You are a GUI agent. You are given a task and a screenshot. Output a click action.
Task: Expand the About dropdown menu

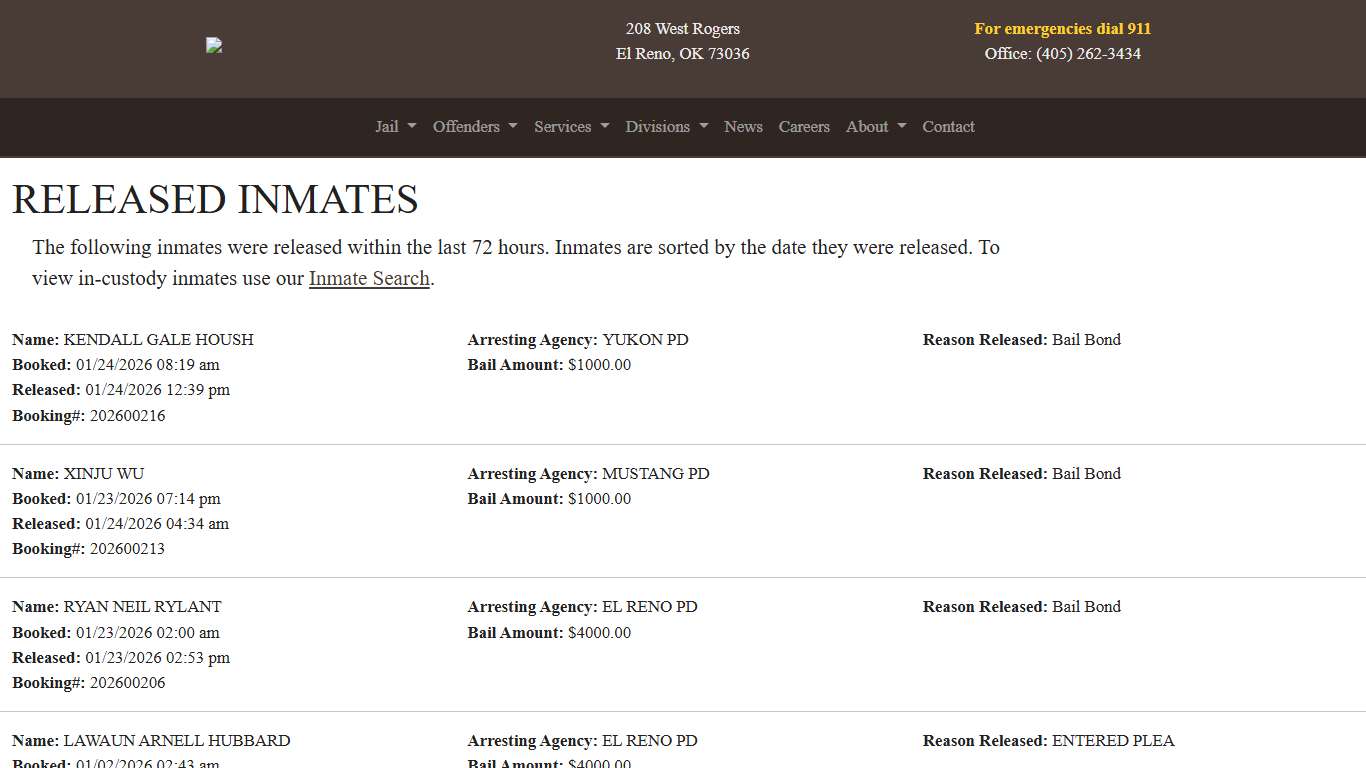click(x=875, y=127)
